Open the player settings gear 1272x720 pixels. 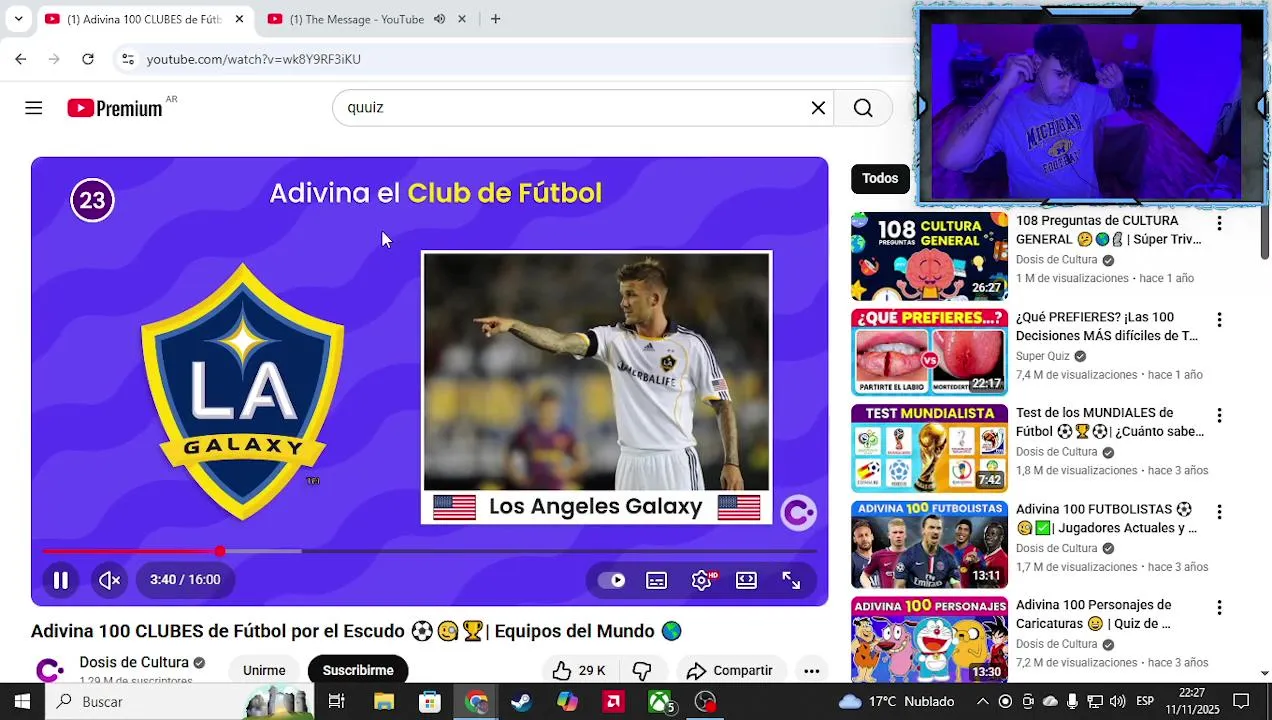[x=702, y=580]
